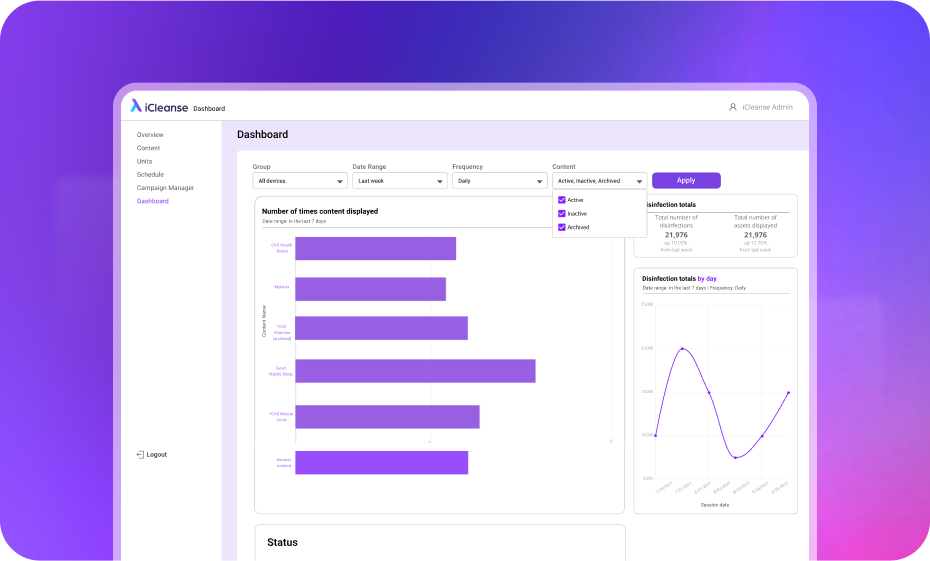Click the Malaria bar in the chart

click(x=370, y=289)
